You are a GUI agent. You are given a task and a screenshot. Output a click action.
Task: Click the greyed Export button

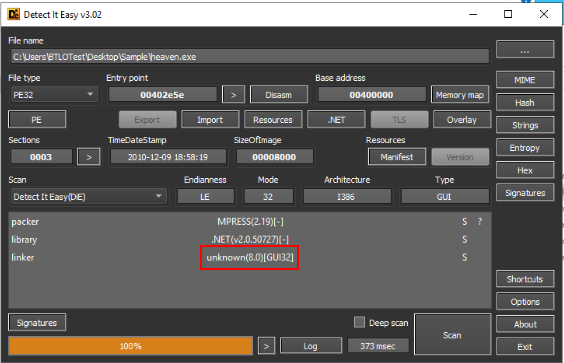tap(147, 119)
